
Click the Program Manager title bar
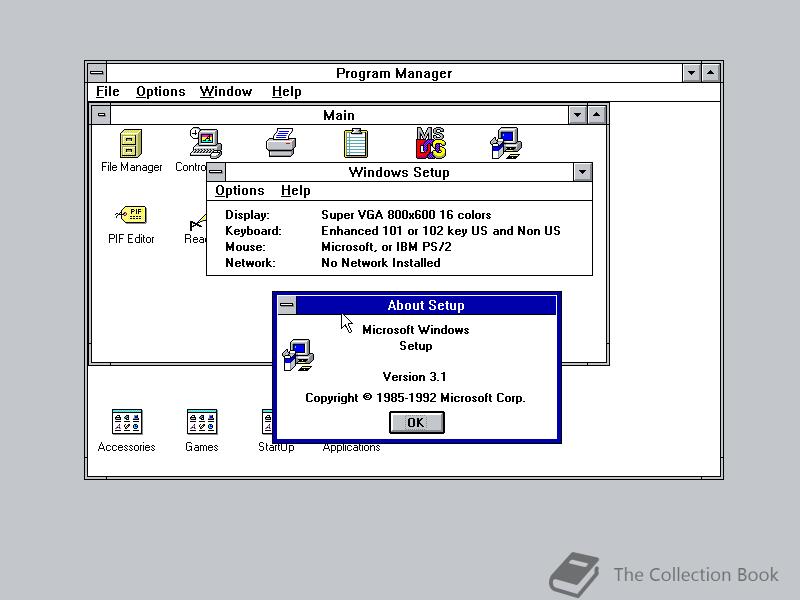(394, 73)
